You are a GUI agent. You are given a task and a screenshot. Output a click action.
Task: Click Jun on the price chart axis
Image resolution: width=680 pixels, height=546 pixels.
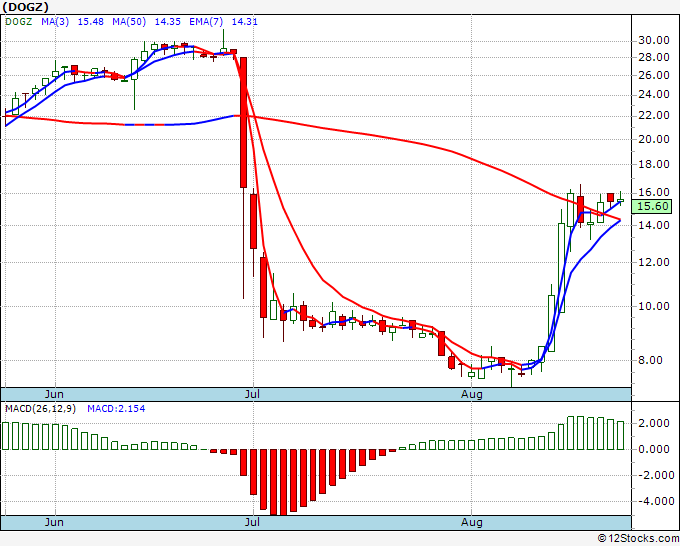tap(54, 394)
